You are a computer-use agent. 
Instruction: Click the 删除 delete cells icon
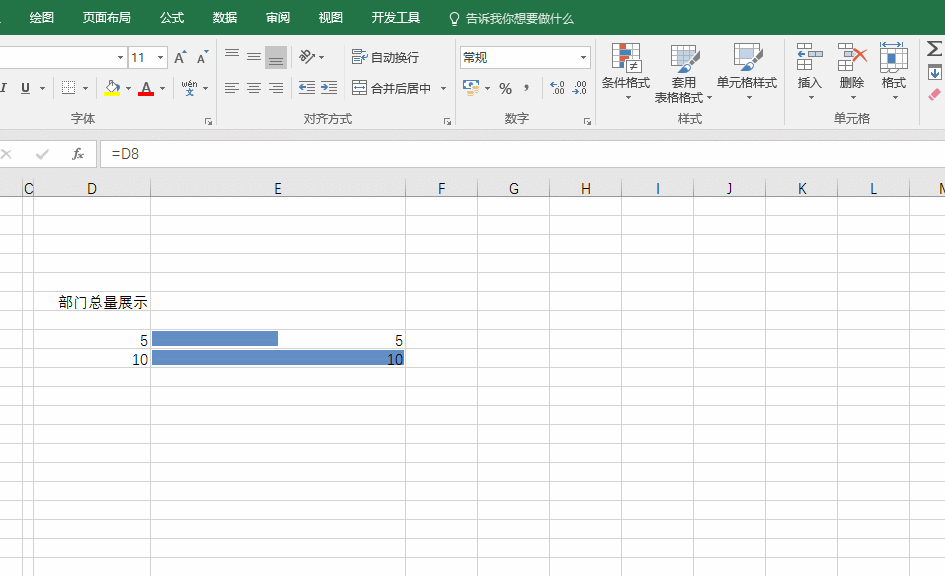click(x=851, y=58)
